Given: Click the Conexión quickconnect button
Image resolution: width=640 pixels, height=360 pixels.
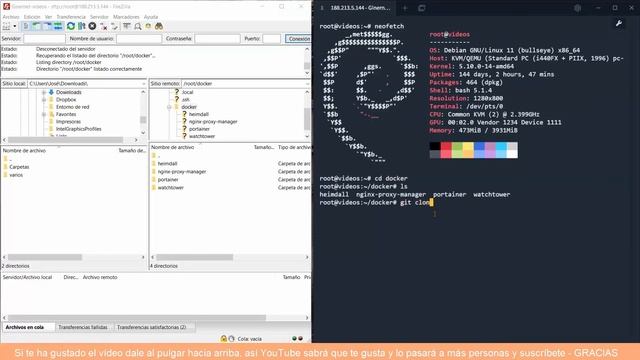Looking at the screenshot, I should pyautogui.click(x=298, y=38).
